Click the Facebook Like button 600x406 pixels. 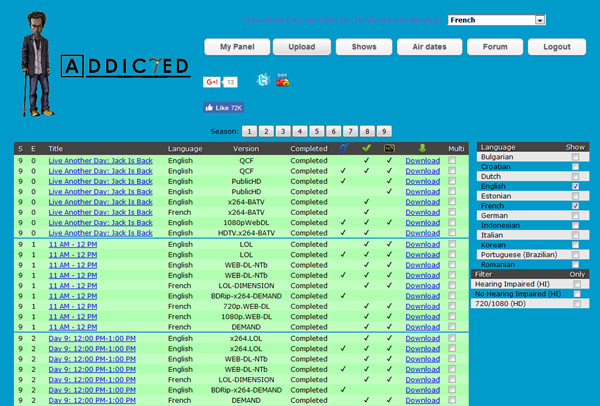point(224,107)
